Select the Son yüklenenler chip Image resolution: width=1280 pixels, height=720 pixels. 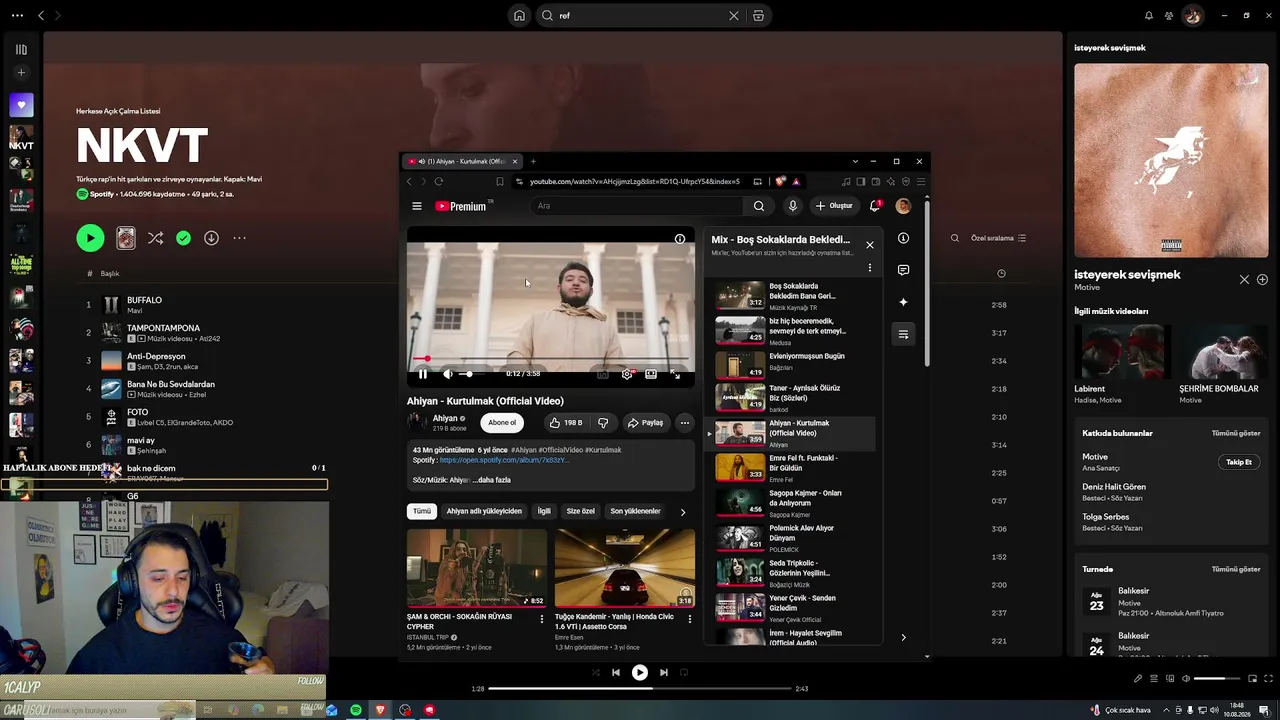click(x=635, y=511)
